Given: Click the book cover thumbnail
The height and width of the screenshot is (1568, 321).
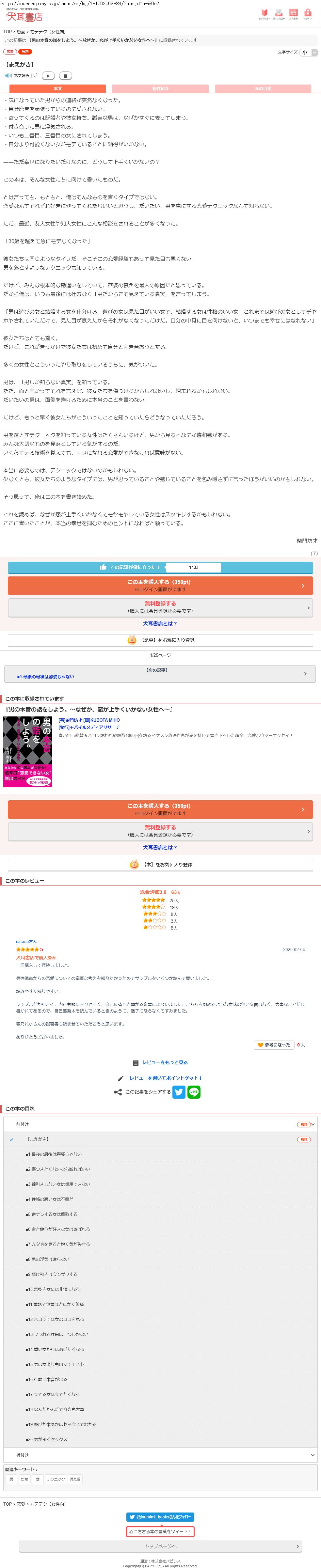Looking at the screenshot, I should click(28, 752).
